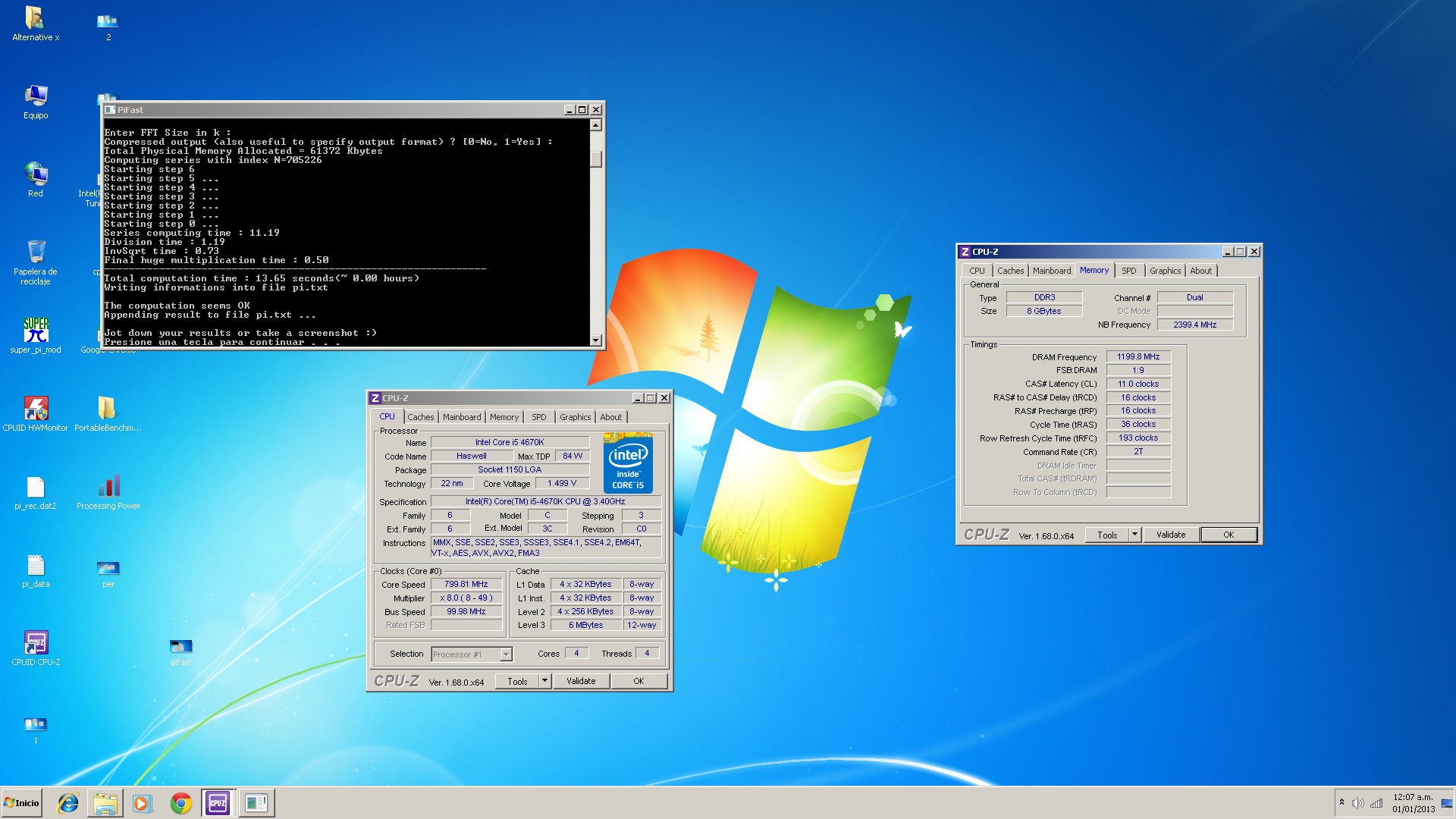Open the 'per' image file icon

(108, 573)
